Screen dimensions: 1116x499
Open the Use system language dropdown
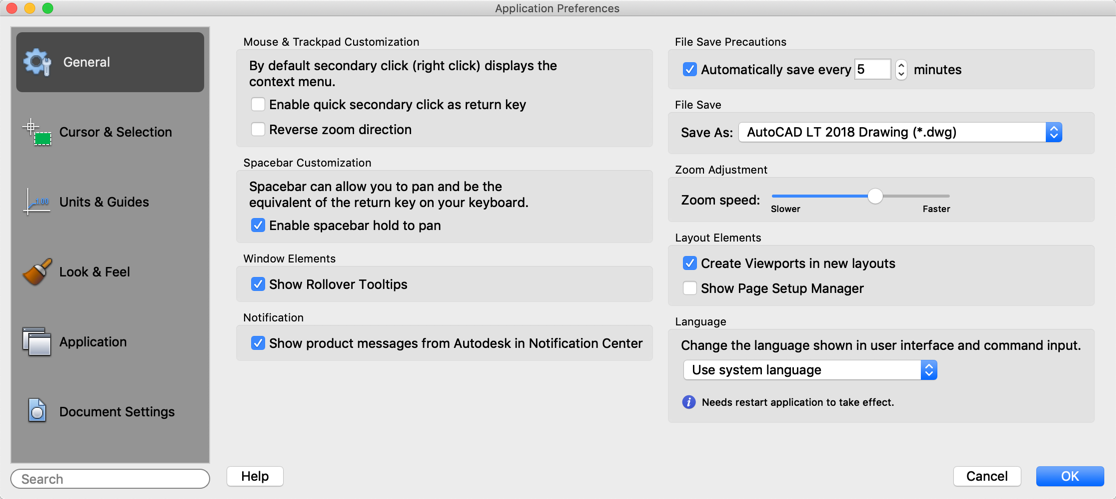click(x=810, y=370)
